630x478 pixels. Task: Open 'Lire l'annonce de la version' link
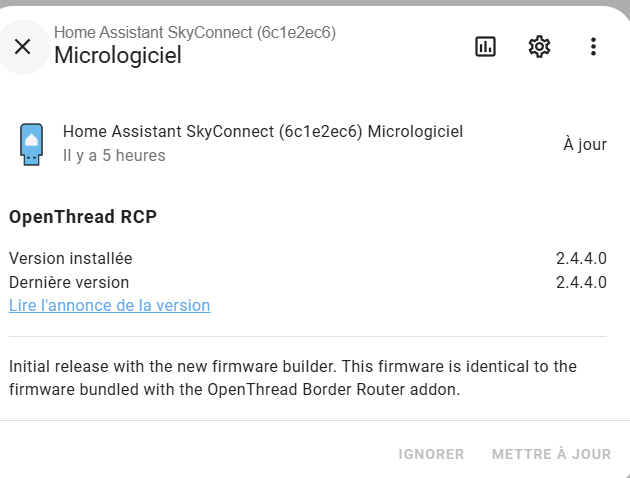tap(110, 306)
